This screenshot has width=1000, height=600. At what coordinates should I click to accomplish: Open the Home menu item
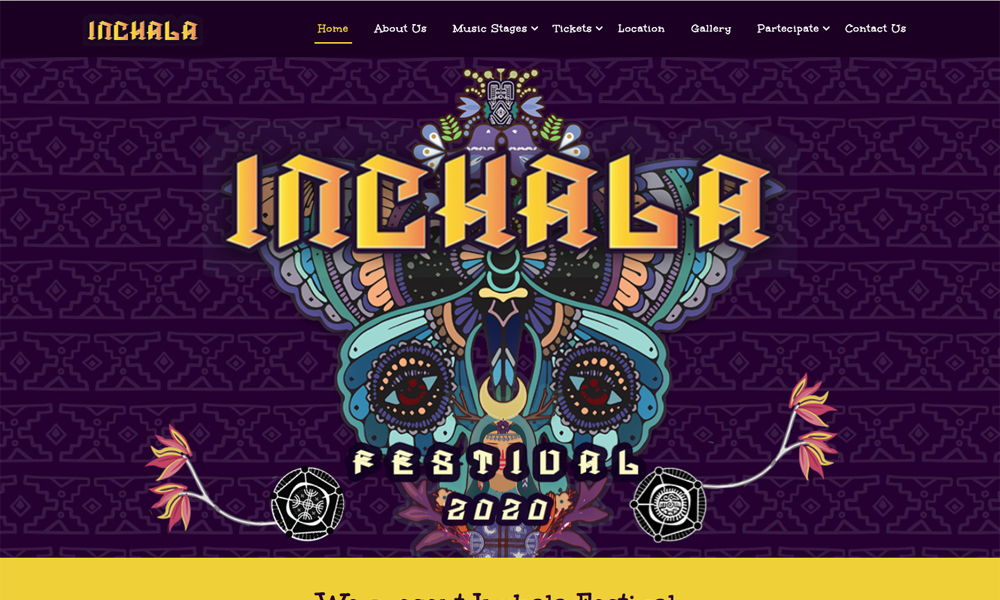coord(332,29)
